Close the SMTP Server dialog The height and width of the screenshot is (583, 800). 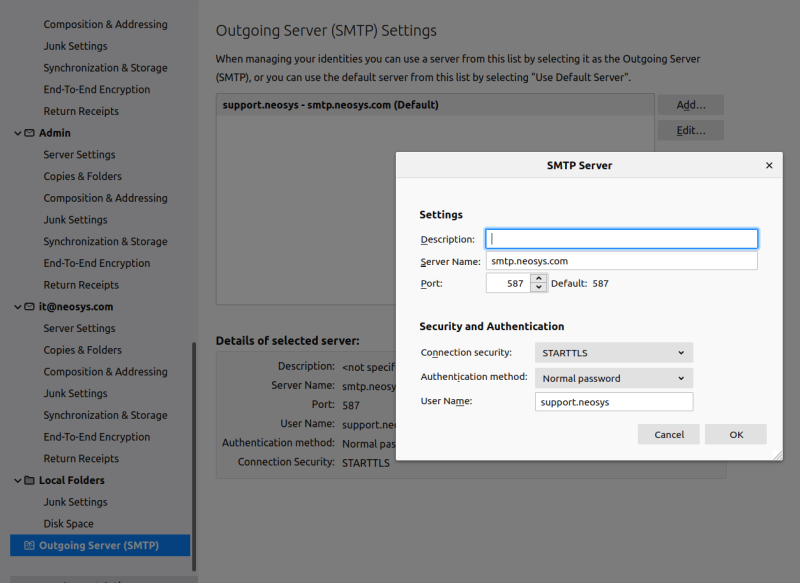769,165
